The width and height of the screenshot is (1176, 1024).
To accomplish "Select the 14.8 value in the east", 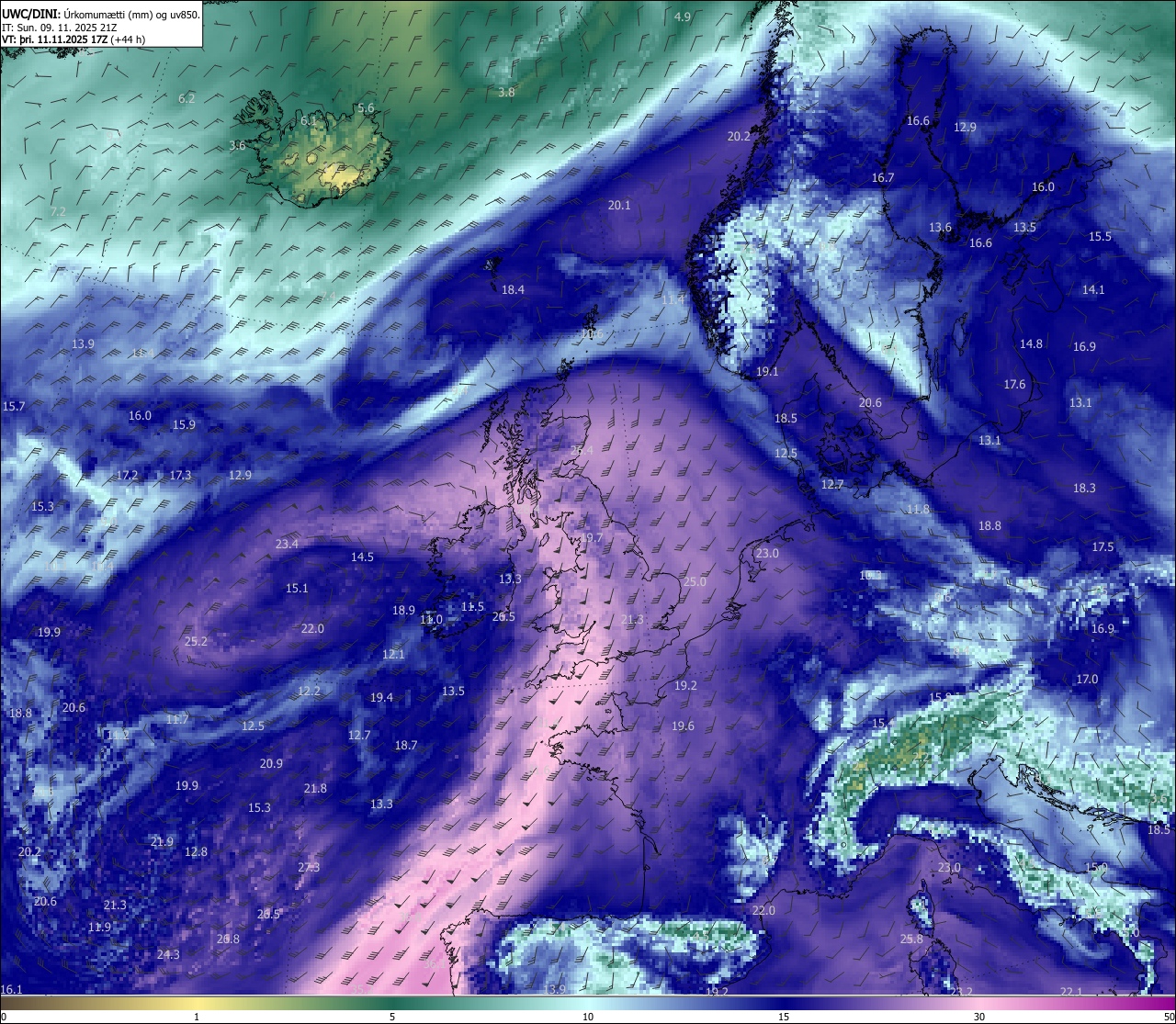I will (1031, 344).
